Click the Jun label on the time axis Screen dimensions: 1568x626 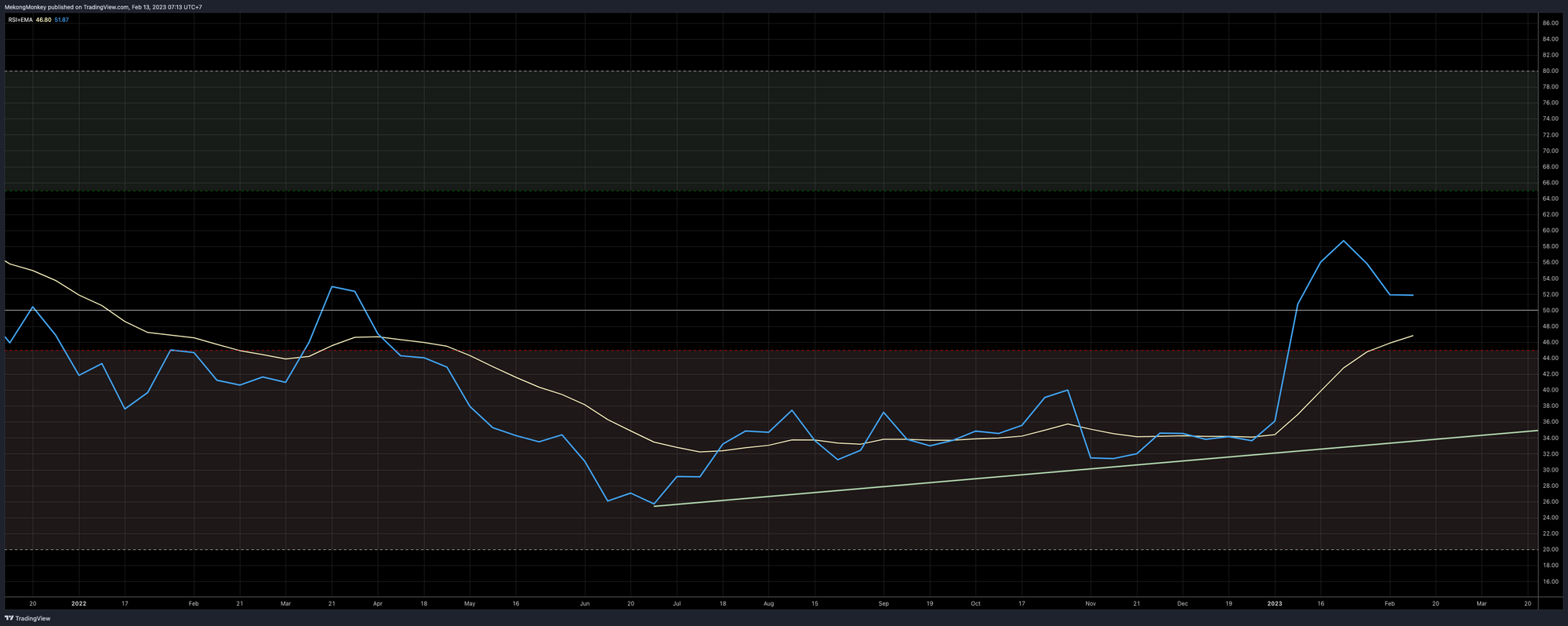584,604
